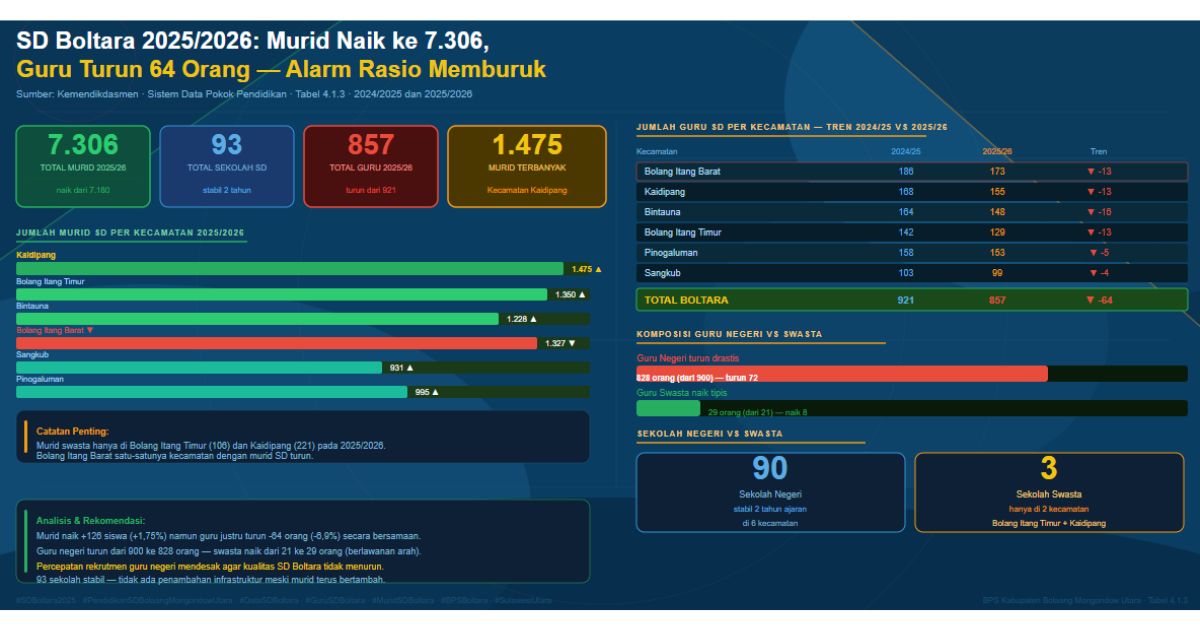
Task: Click the Kaidipang green bar showing 1.475
Action: point(290,269)
